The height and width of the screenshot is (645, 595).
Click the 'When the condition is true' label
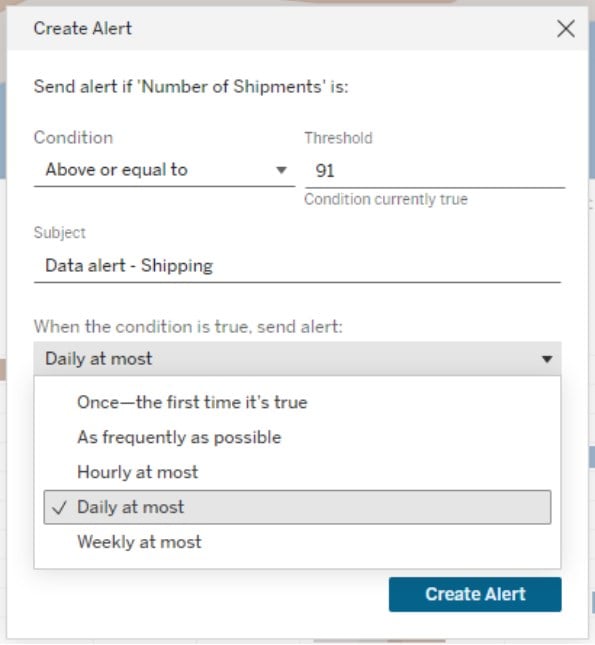(188, 327)
